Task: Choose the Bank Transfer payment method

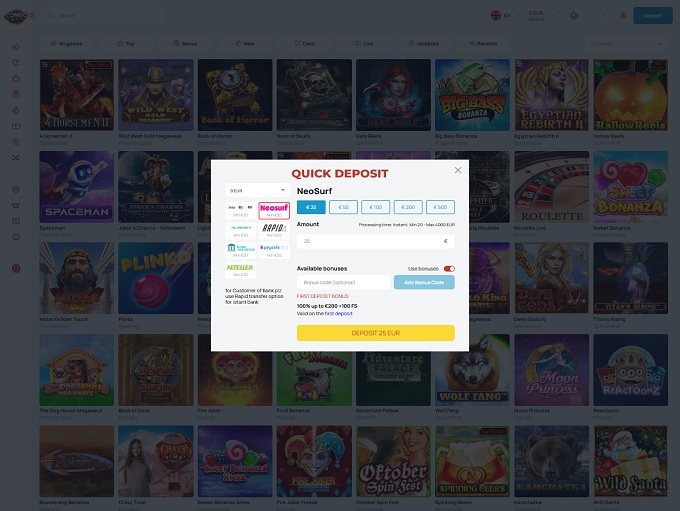Action: [x=240, y=248]
